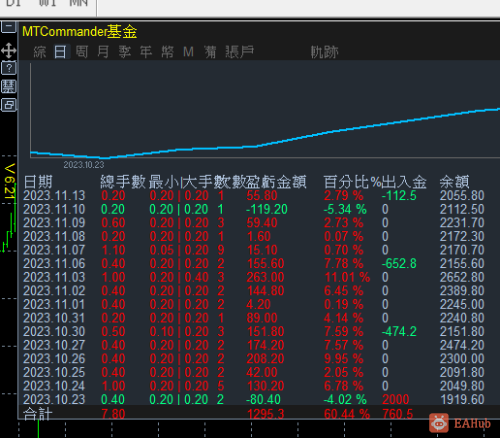Grab the four-arrow move panel icon

tap(9, 51)
